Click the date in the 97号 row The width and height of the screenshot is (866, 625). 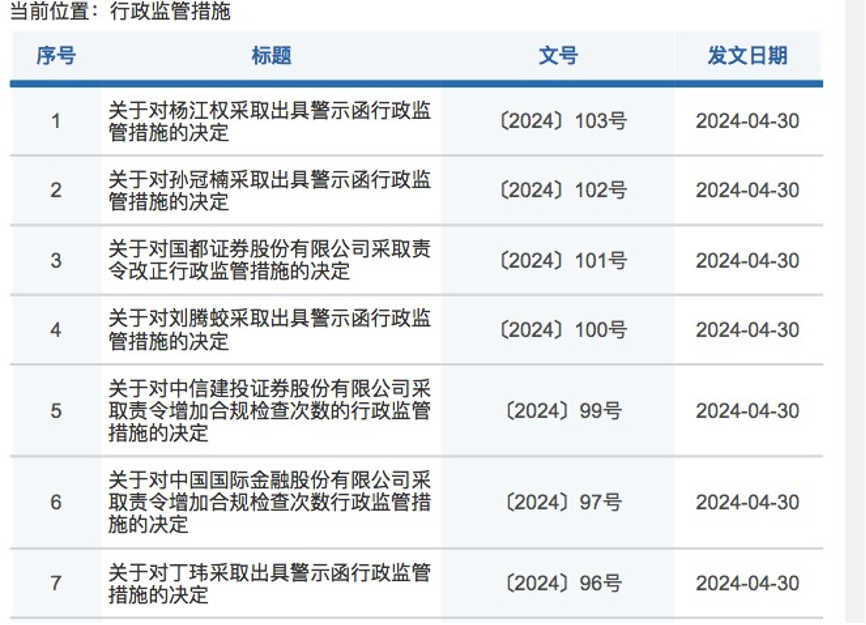click(x=747, y=502)
